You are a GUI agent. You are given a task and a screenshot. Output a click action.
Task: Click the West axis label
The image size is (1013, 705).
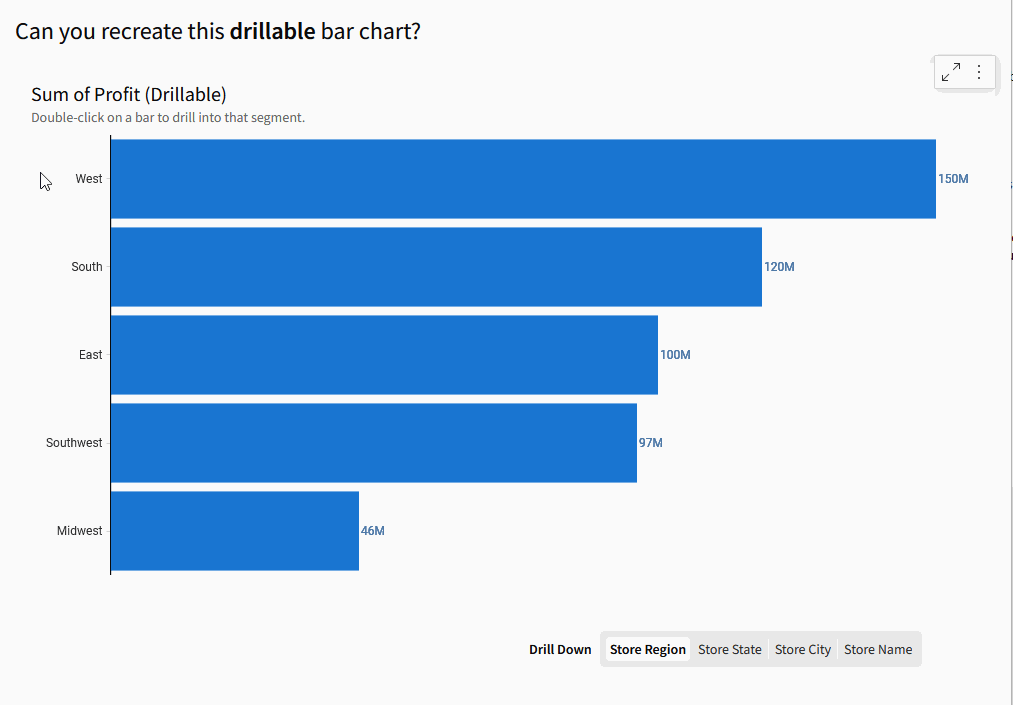tap(89, 179)
